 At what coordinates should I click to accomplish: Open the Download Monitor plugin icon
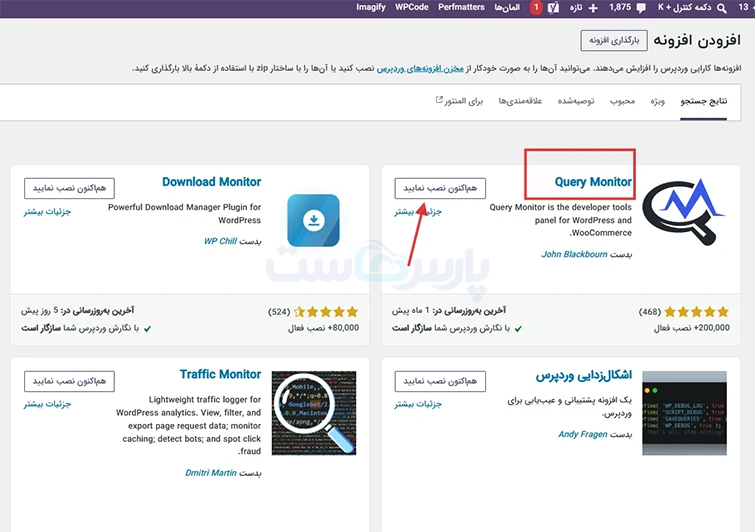tap(313, 220)
